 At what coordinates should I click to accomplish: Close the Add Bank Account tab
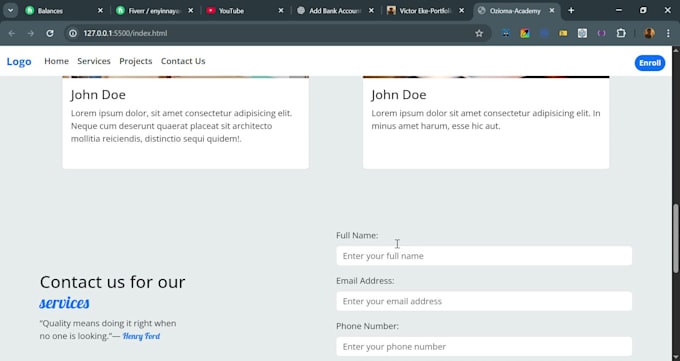pyautogui.click(x=371, y=10)
